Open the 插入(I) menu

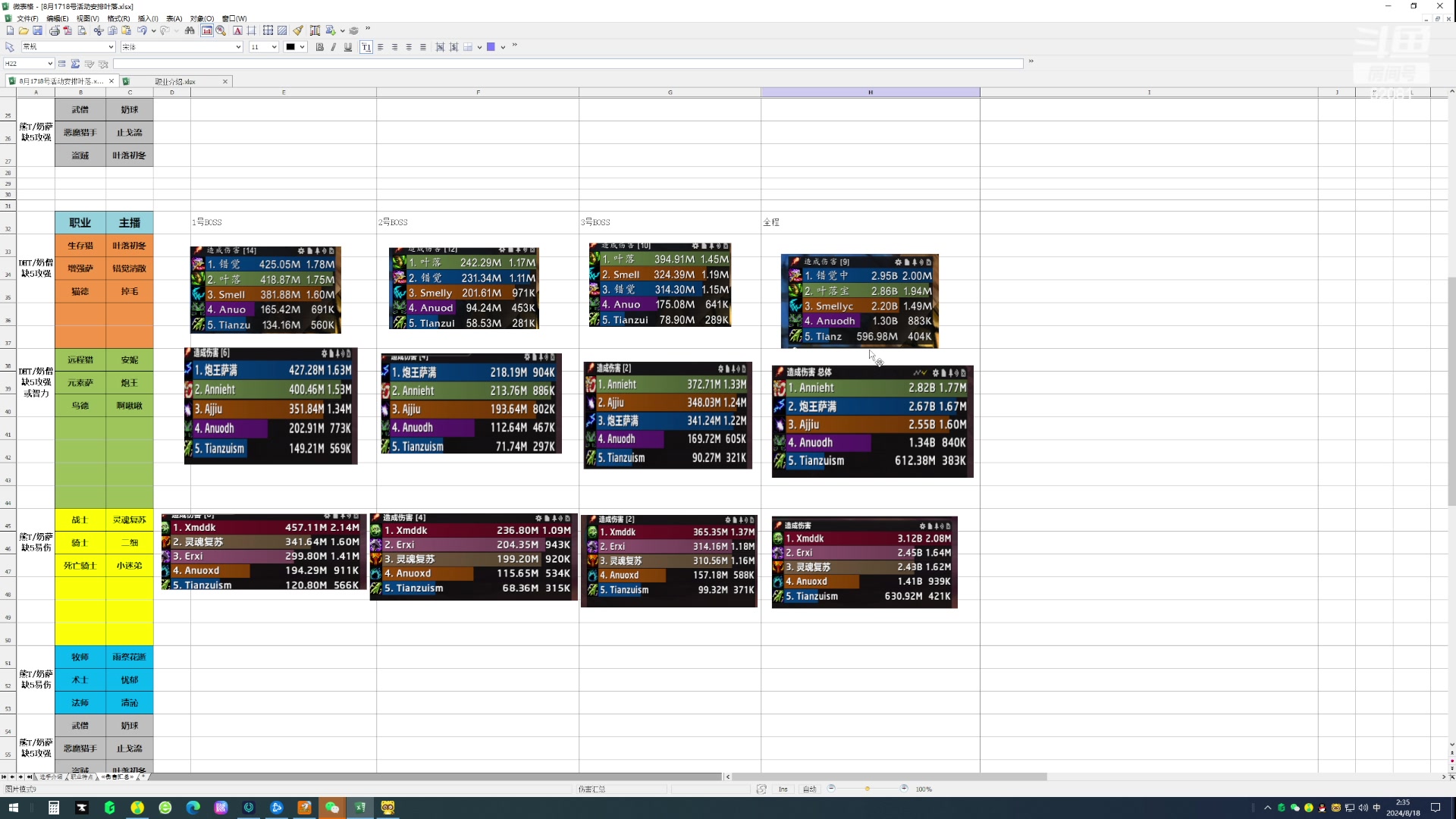coord(148,18)
